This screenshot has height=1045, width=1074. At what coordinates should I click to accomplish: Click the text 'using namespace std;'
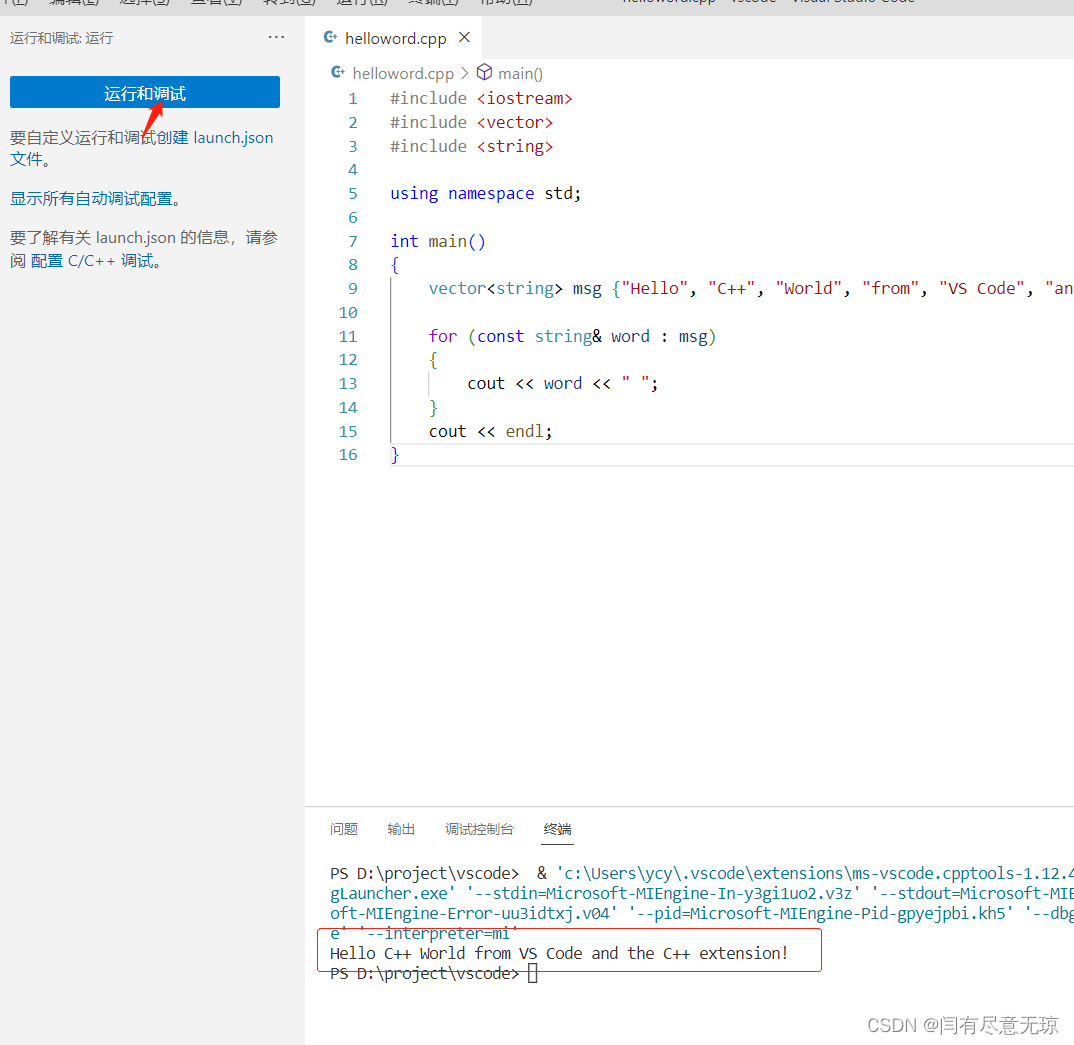[x=486, y=194]
